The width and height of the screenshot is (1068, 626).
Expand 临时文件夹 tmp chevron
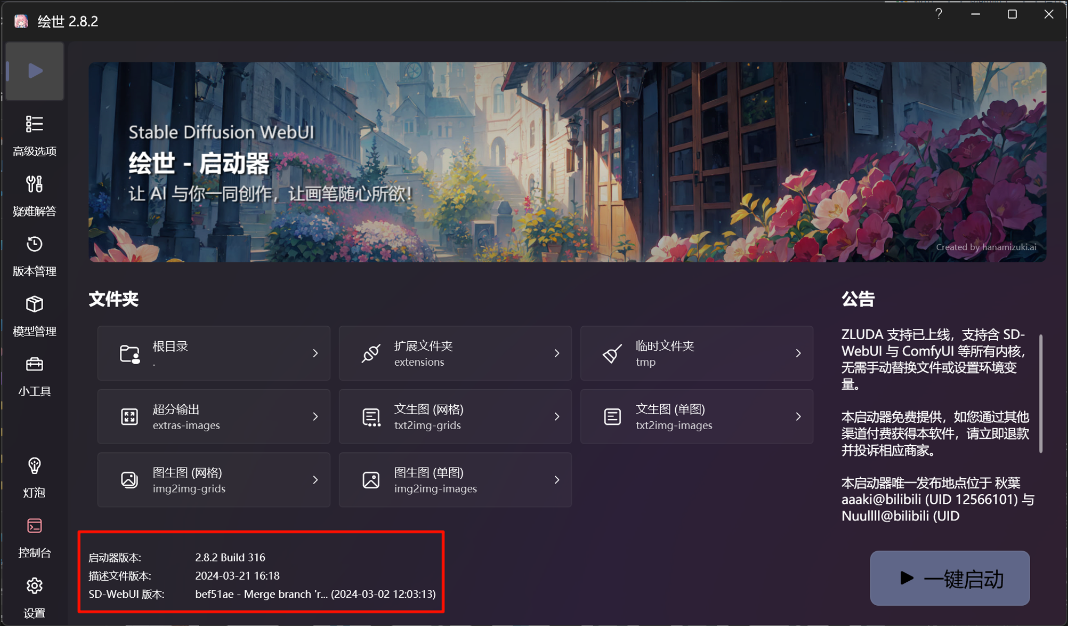[798, 354]
